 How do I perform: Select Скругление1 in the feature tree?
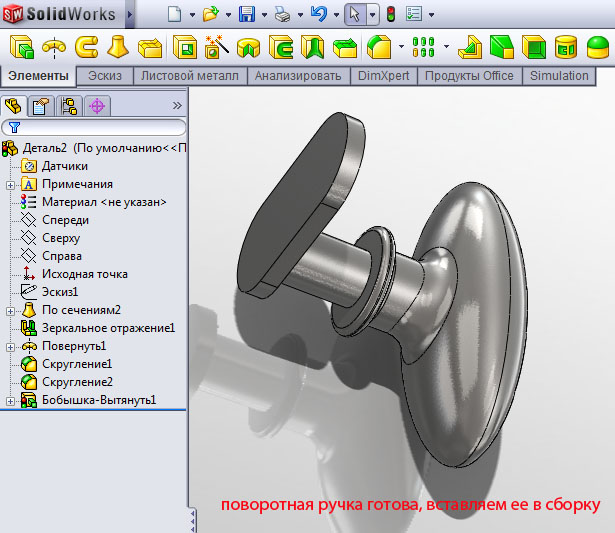(76, 364)
